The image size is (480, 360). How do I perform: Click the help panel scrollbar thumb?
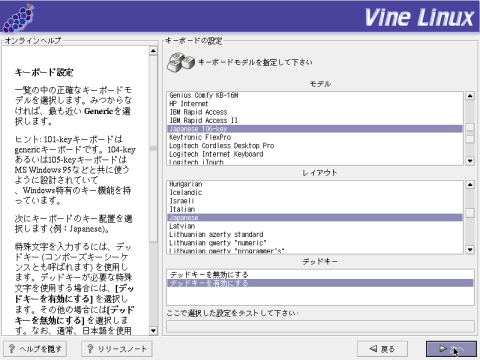click(153, 149)
